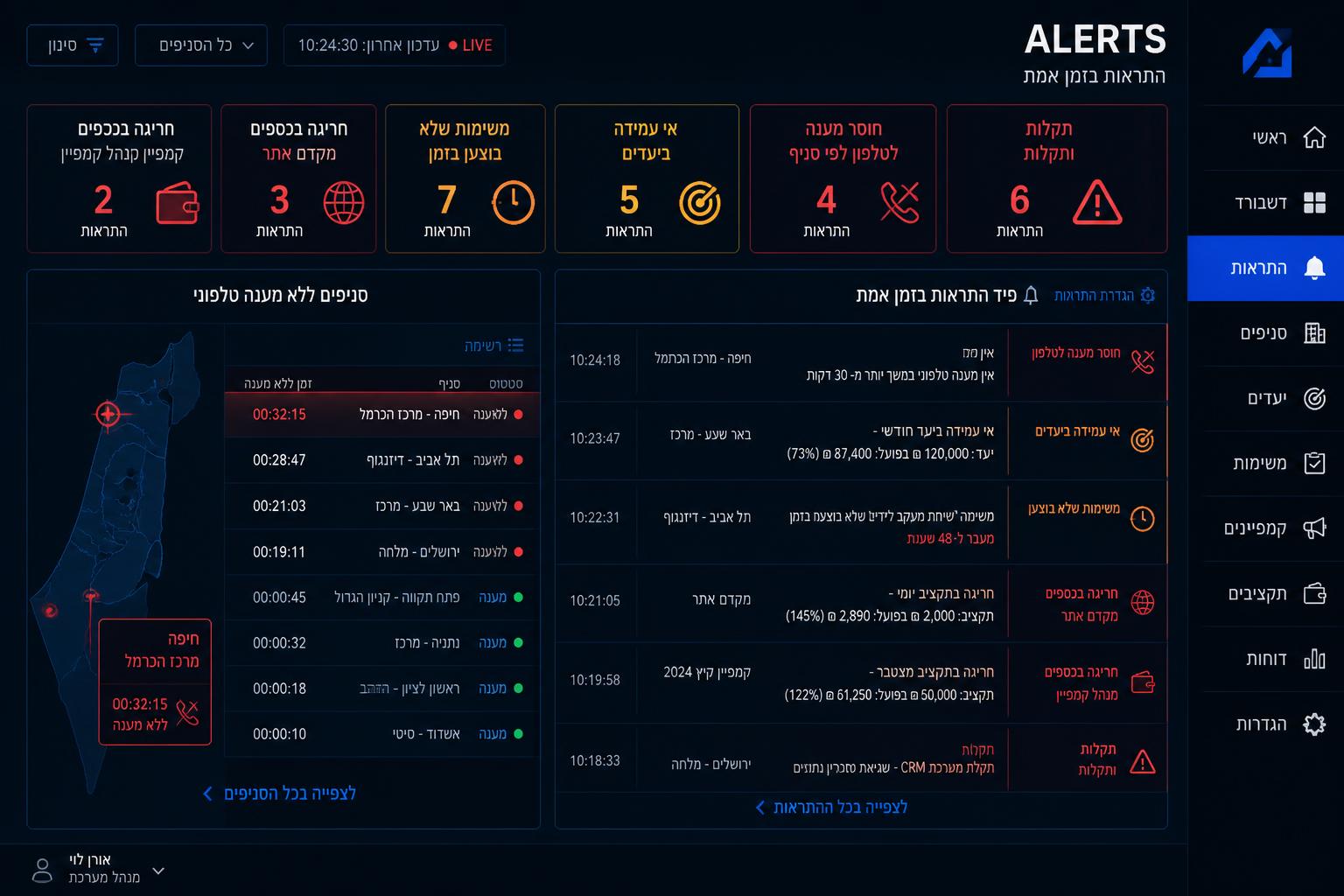The width and height of the screenshot is (1344, 896).
Task: Click the home icon beside ראשי
Action: pos(1314,137)
